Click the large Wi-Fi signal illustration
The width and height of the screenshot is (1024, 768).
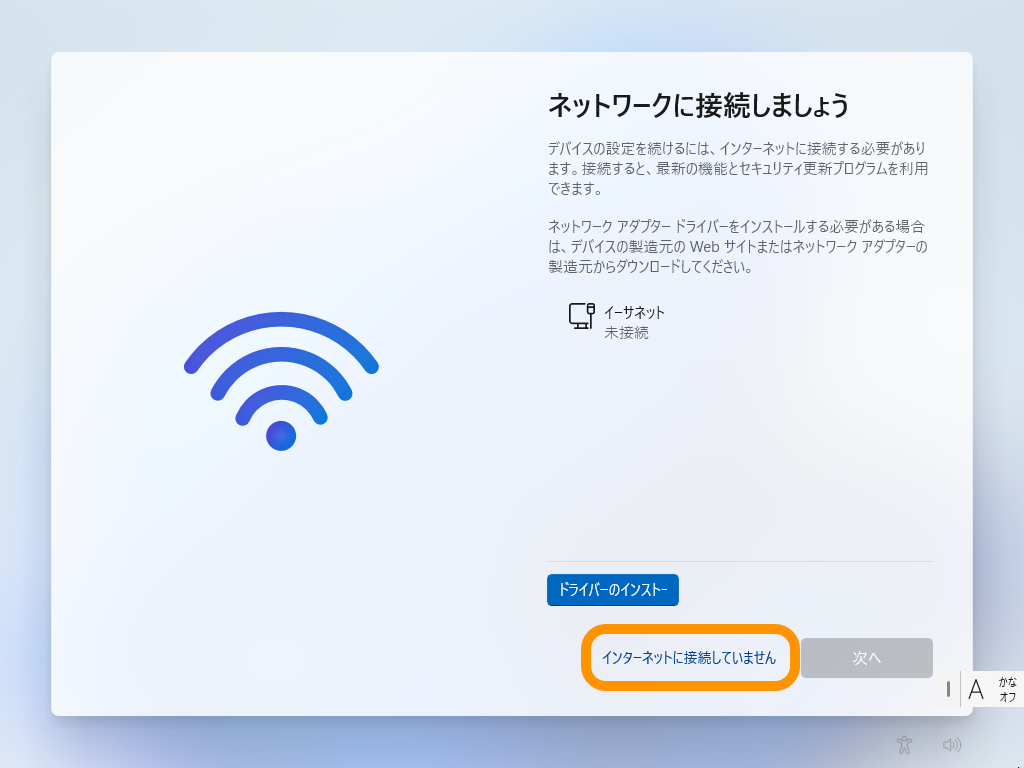(281, 381)
